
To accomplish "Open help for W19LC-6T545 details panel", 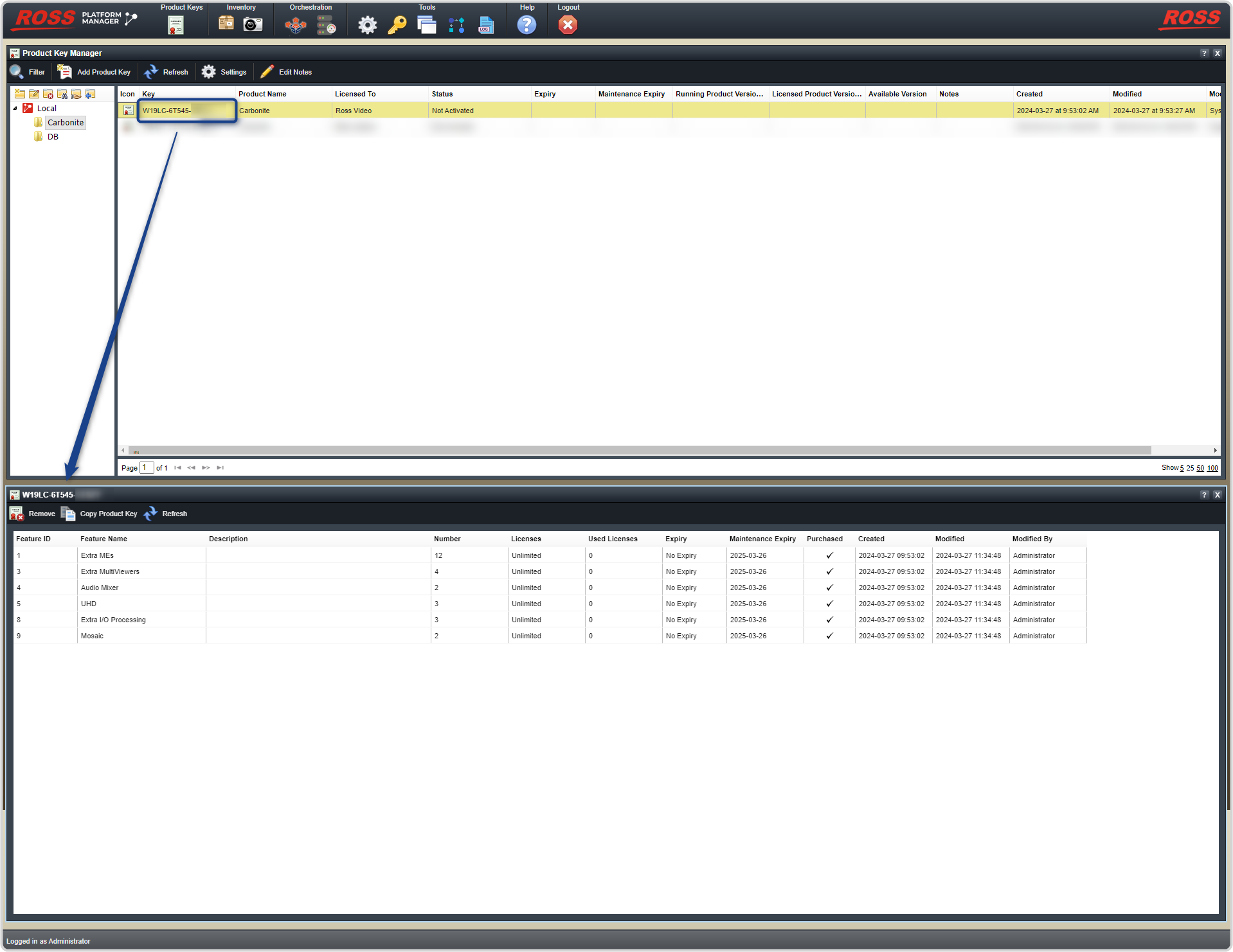I will pyautogui.click(x=1204, y=495).
